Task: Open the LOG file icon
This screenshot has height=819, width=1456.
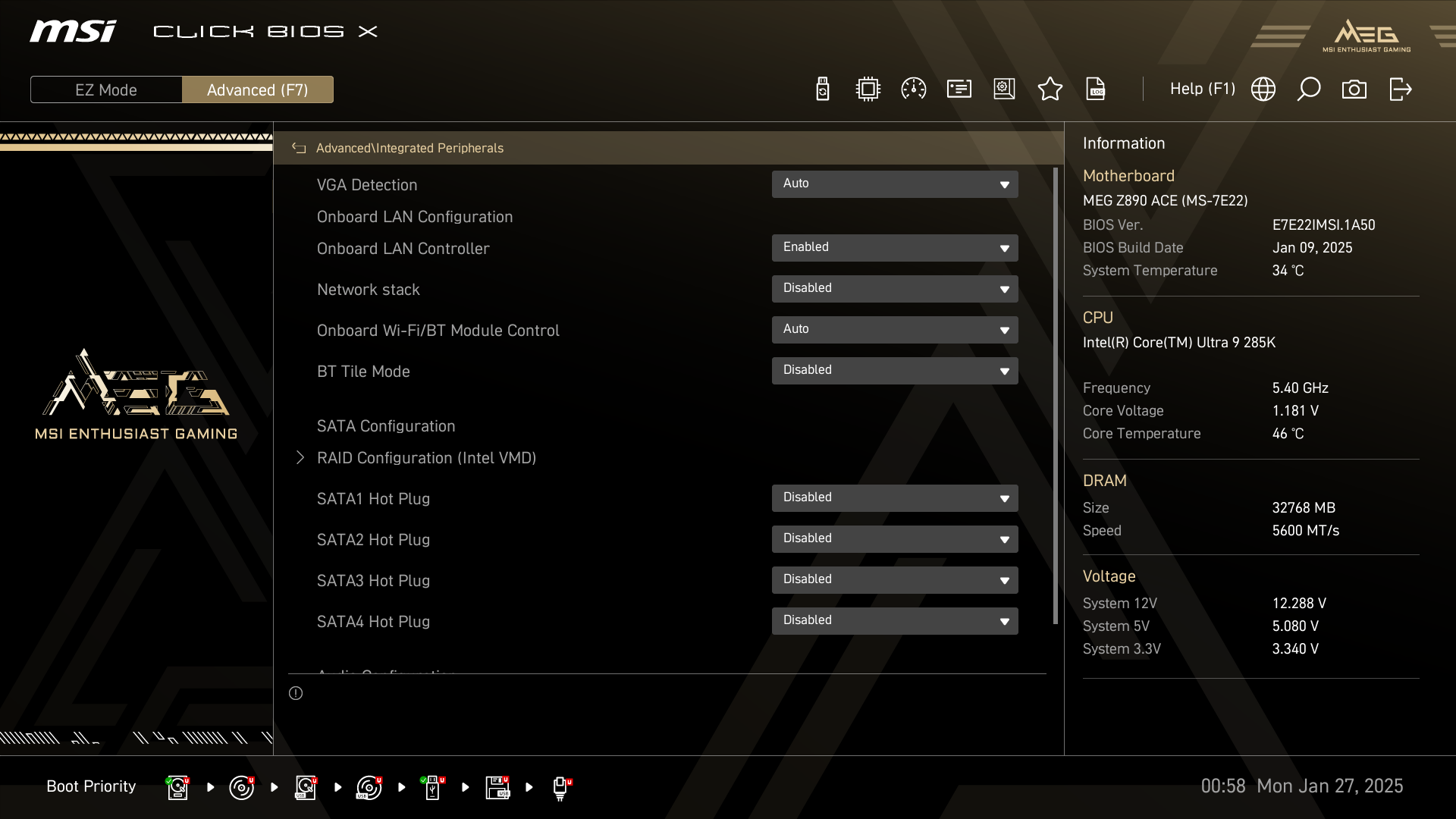Action: (1096, 89)
